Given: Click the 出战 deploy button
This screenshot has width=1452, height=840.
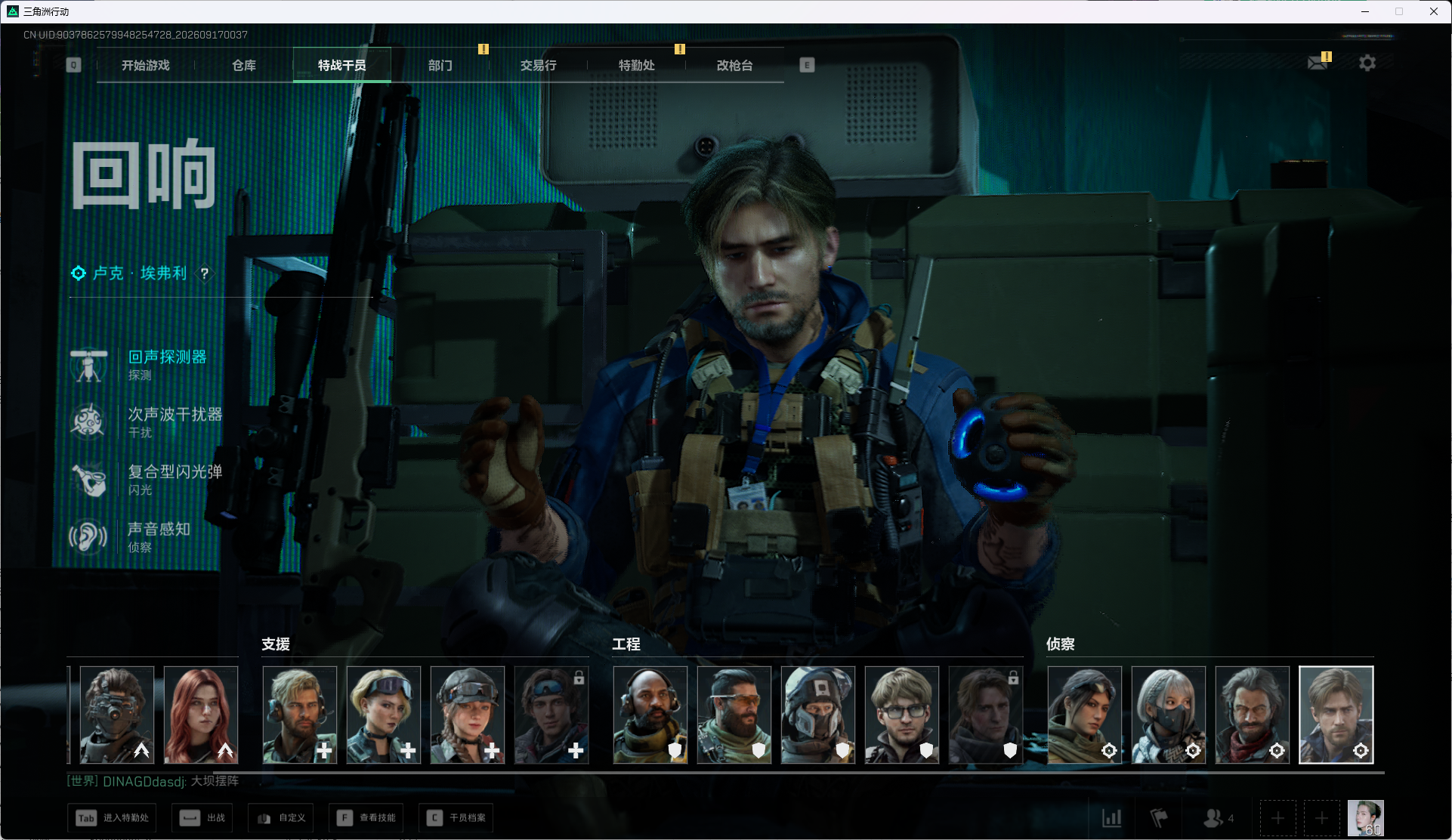Looking at the screenshot, I should pyautogui.click(x=202, y=818).
